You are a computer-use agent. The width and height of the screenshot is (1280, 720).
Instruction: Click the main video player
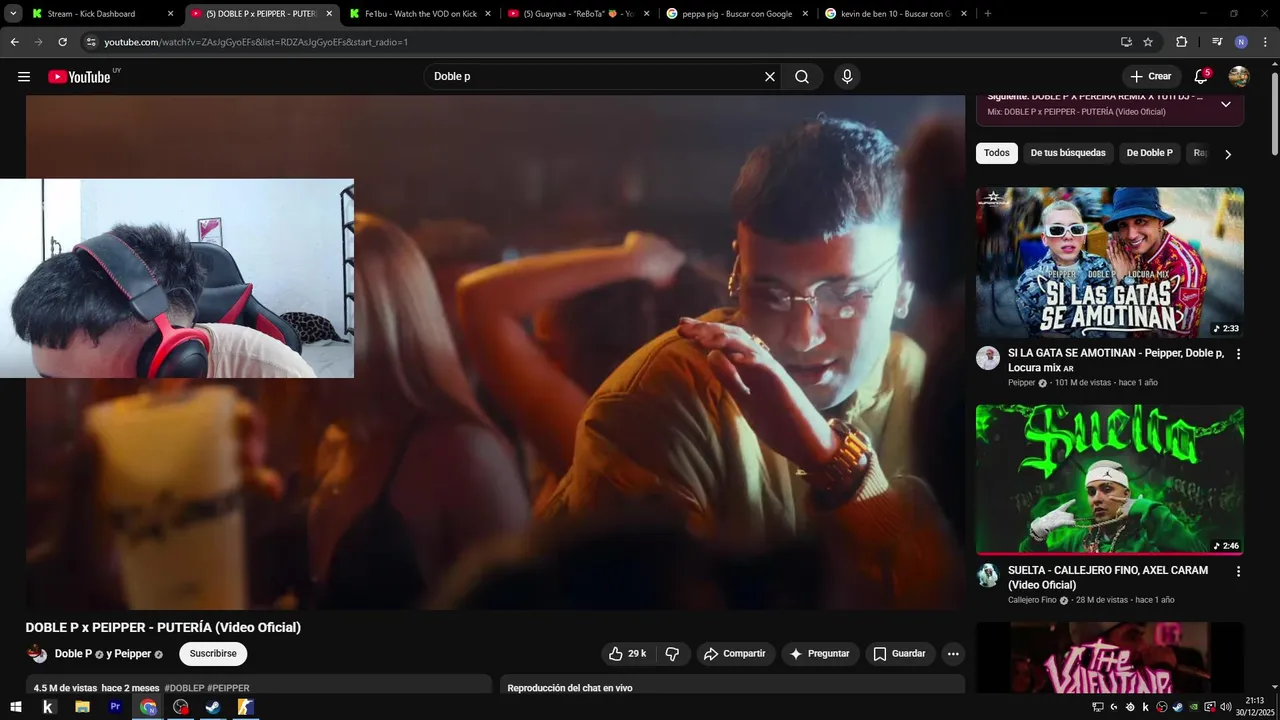pos(495,352)
